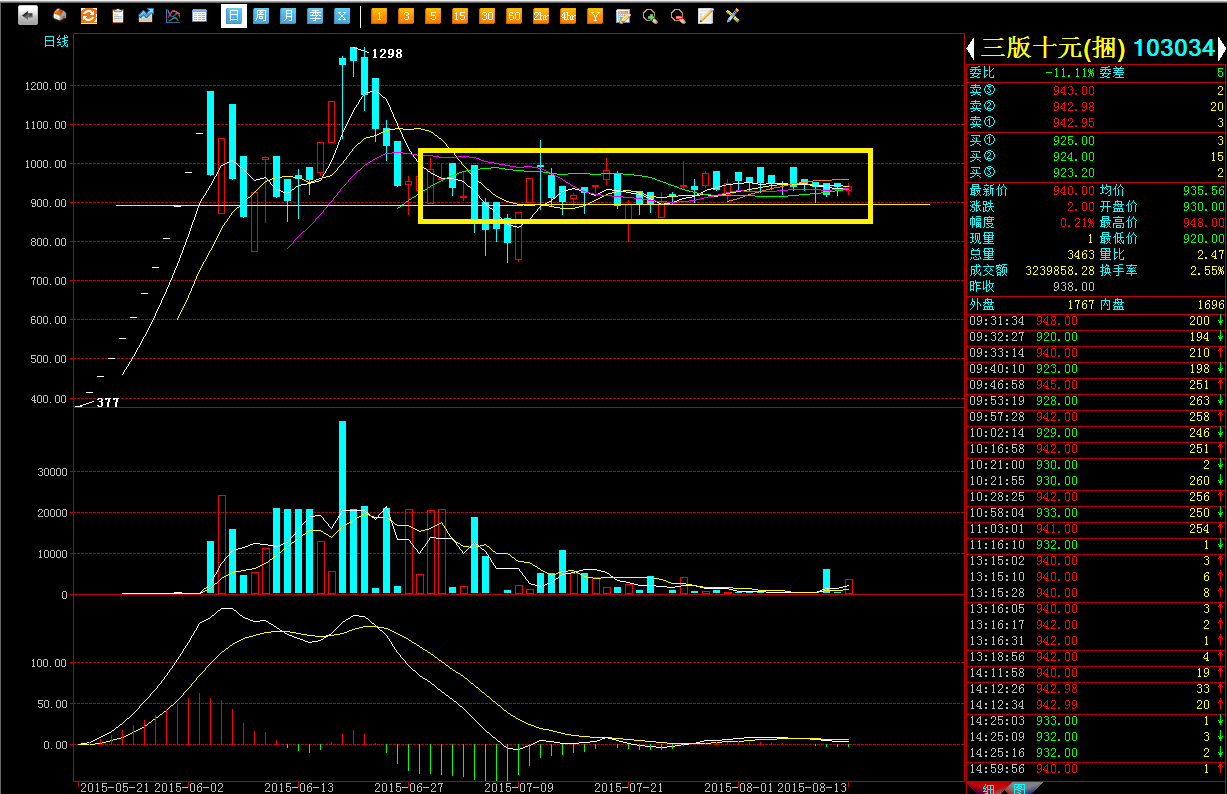Go to previous product with left arrow

tap(970, 48)
